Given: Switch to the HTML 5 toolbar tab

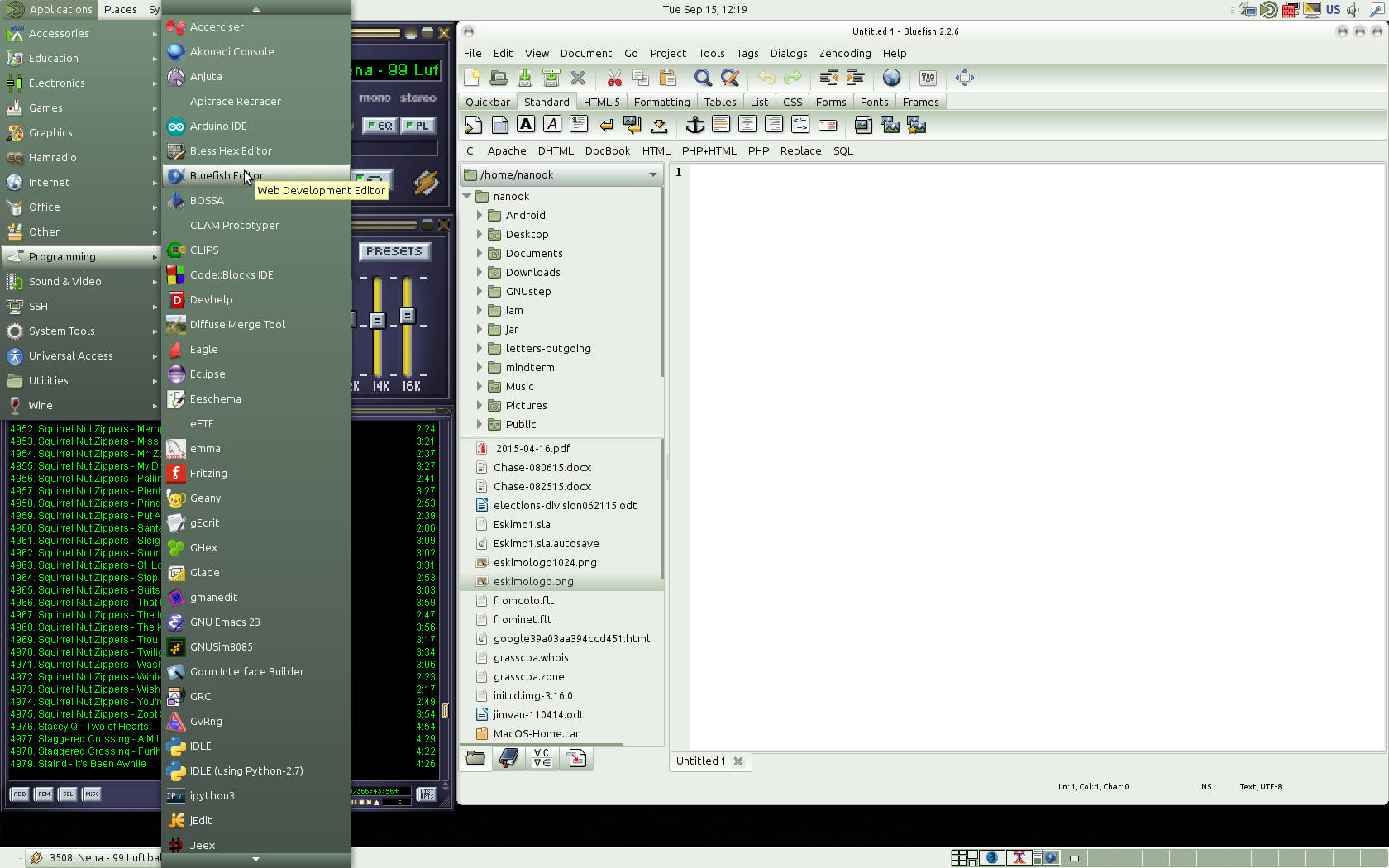Looking at the screenshot, I should point(601,102).
